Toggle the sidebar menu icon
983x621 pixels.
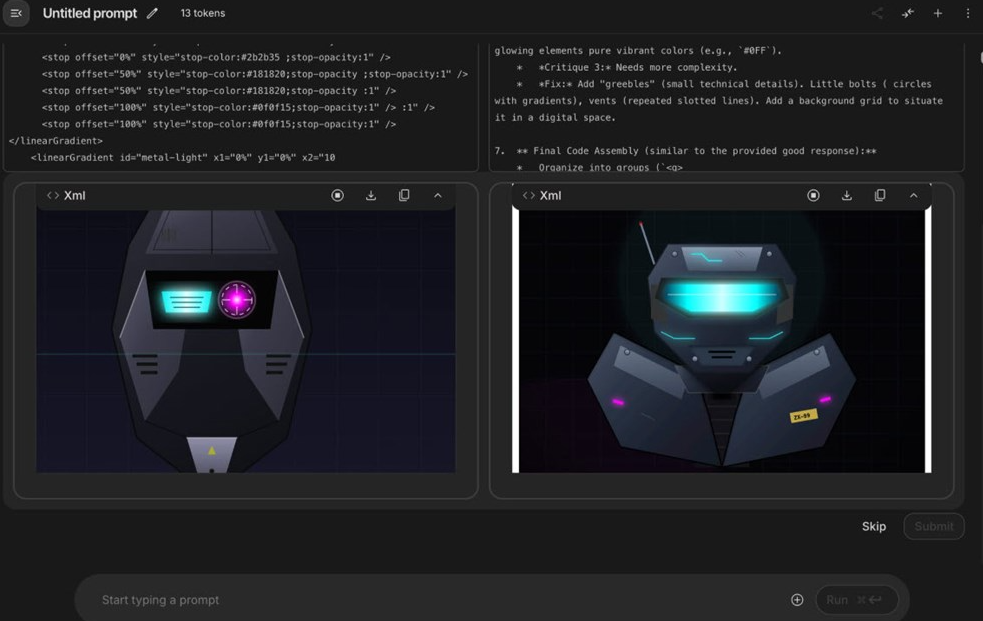point(16,13)
